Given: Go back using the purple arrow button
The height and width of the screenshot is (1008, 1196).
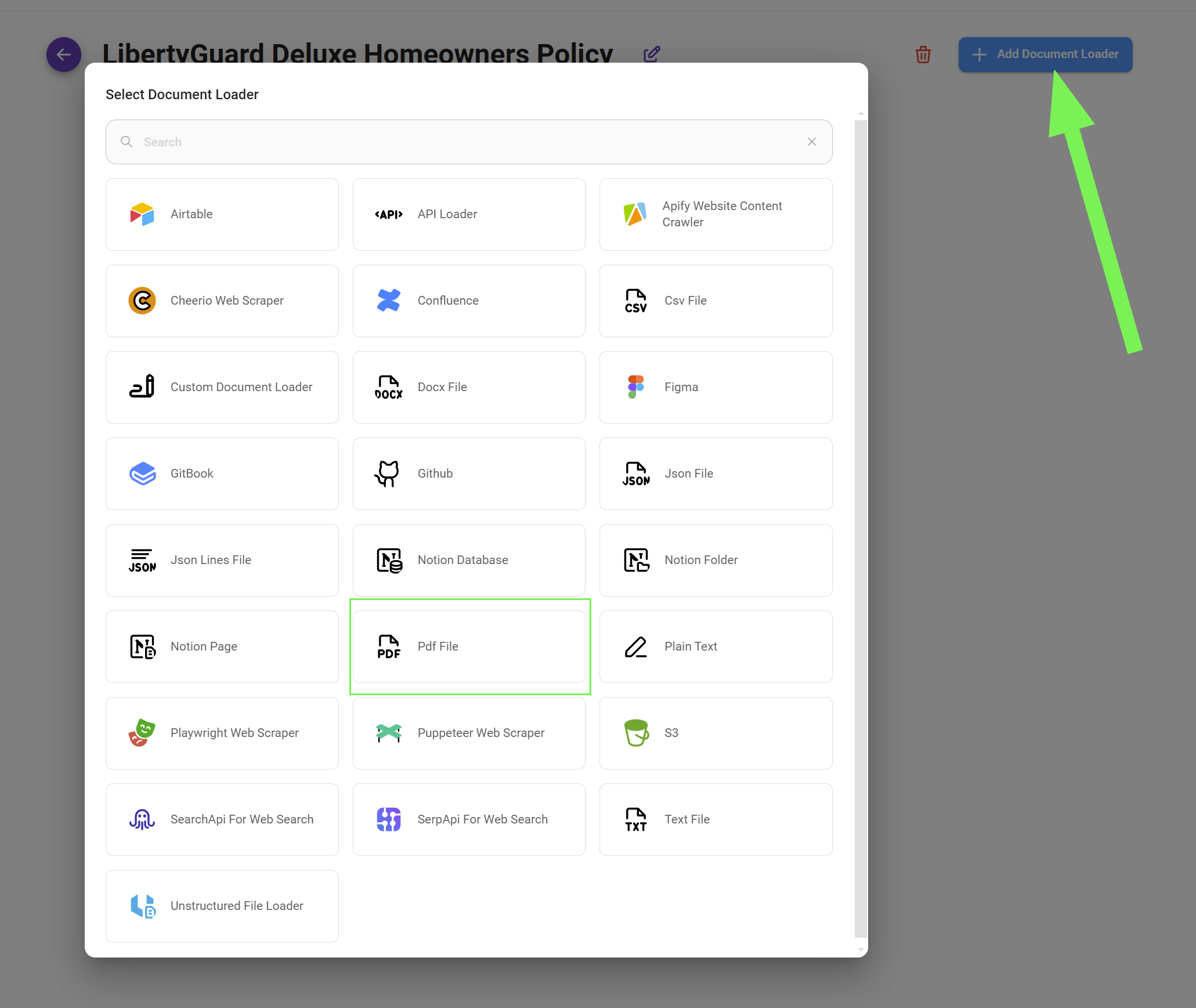Looking at the screenshot, I should [64, 55].
